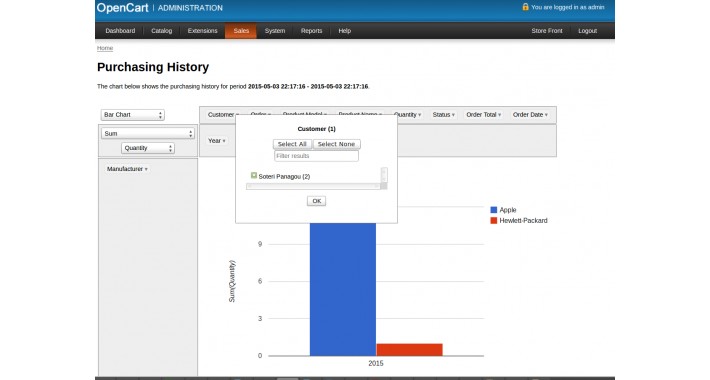
Task: Go to the Store Front link
Action: pos(547,31)
